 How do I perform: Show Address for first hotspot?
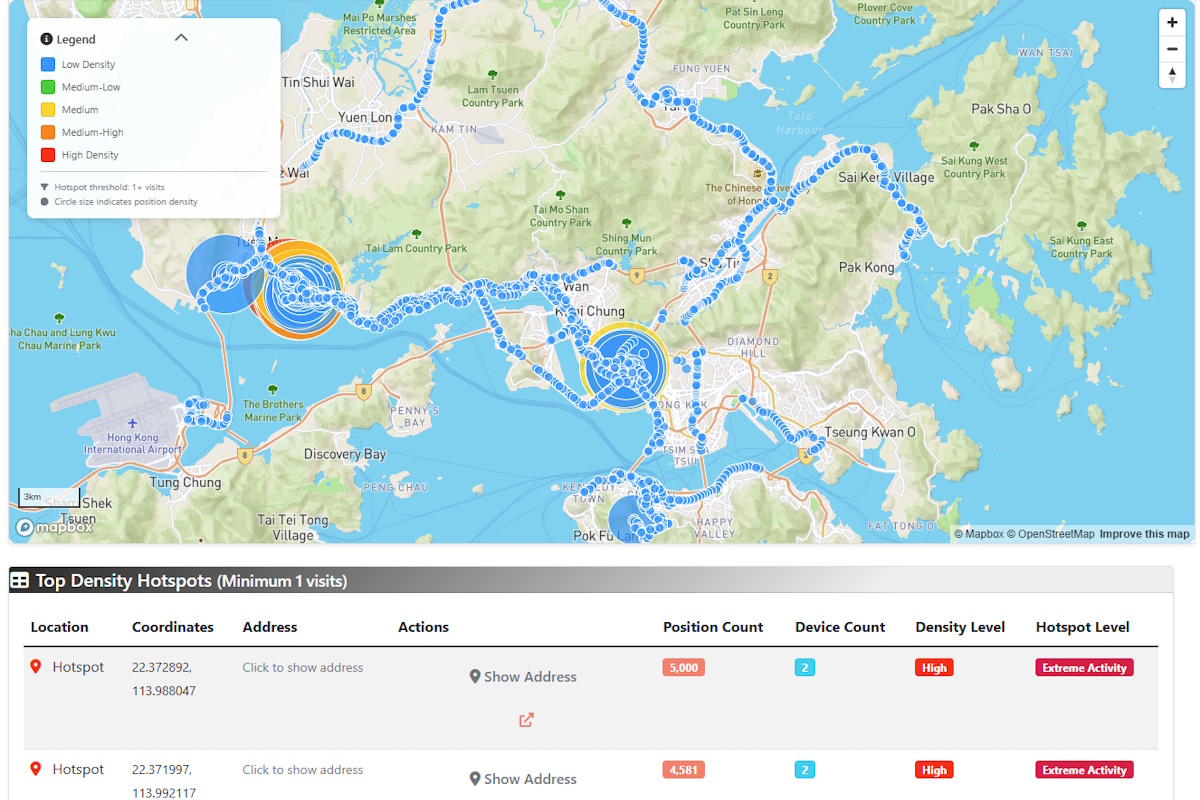pyautogui.click(x=523, y=677)
